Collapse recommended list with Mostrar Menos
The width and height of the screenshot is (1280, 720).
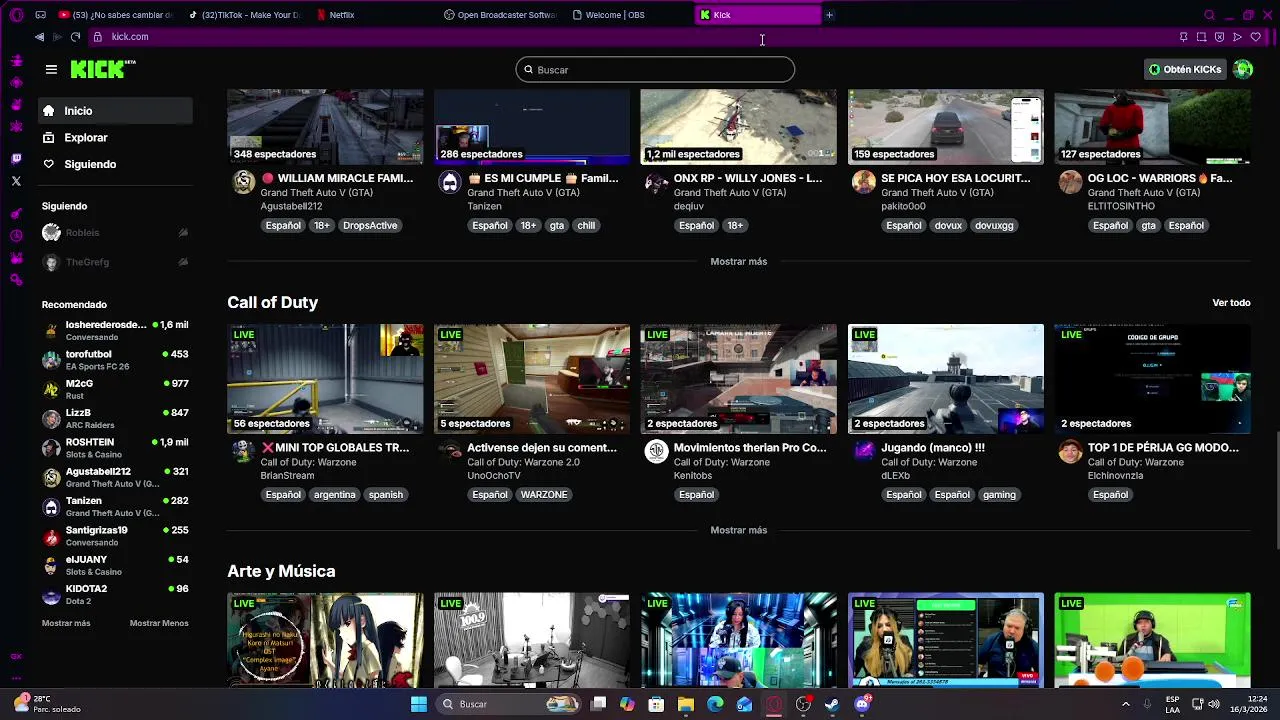pyautogui.click(x=159, y=623)
